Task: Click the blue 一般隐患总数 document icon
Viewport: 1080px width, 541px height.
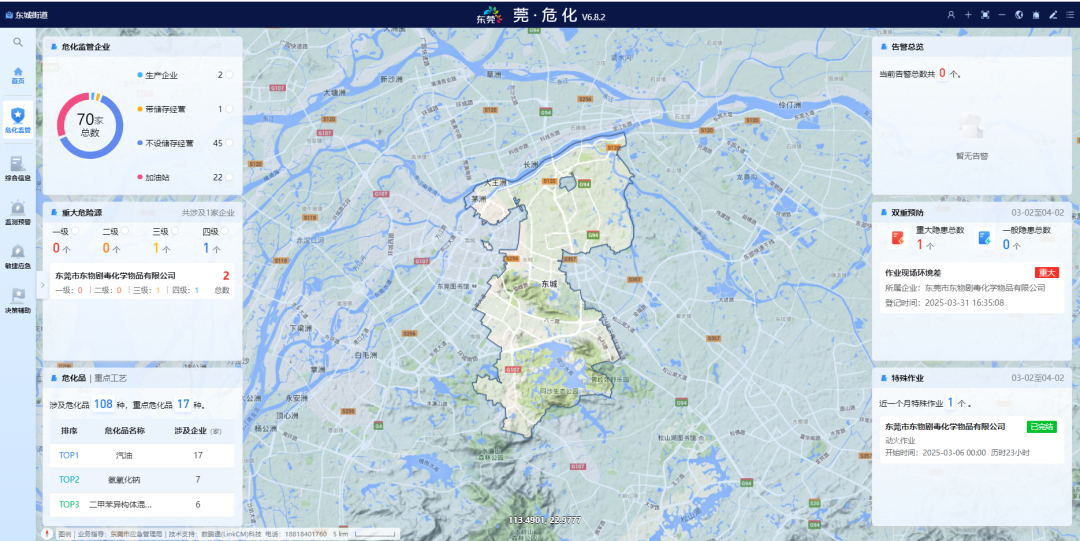Action: (984, 238)
